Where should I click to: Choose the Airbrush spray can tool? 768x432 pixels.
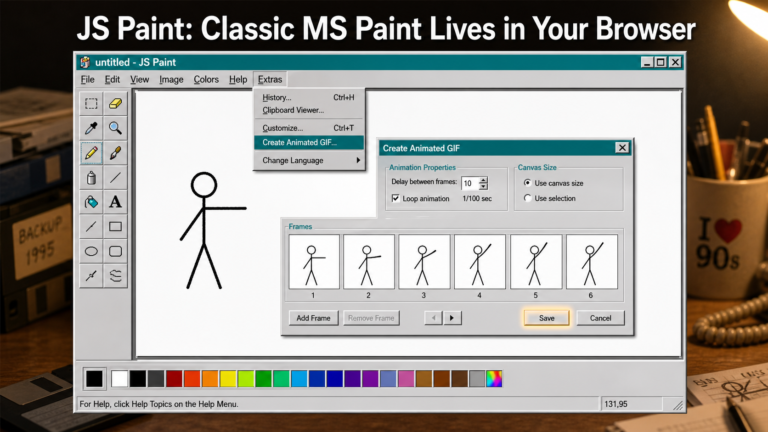point(91,177)
